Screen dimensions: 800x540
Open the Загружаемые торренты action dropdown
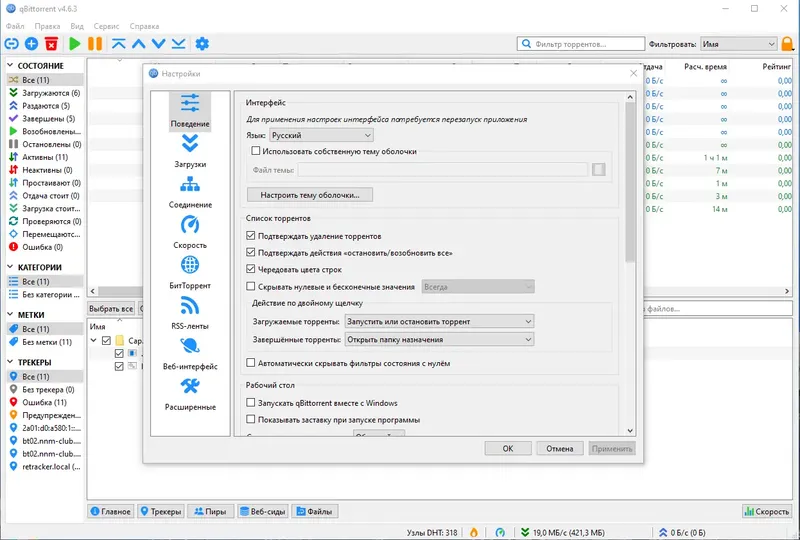(439, 322)
